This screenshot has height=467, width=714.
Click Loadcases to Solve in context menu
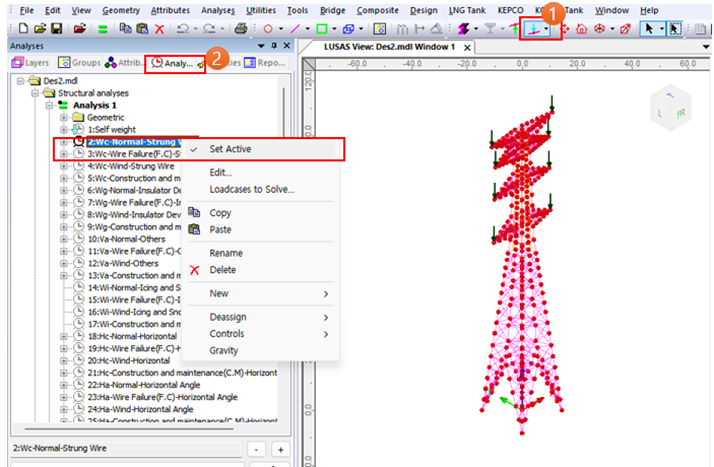click(x=251, y=189)
